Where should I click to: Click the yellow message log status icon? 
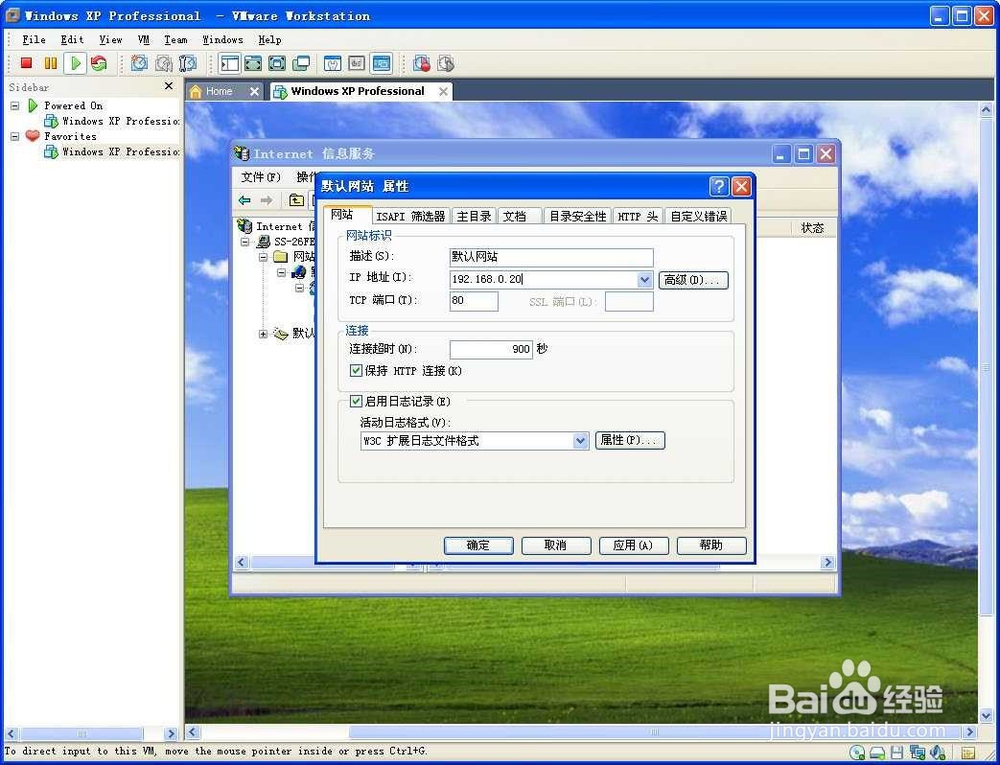pyautogui.click(x=968, y=753)
